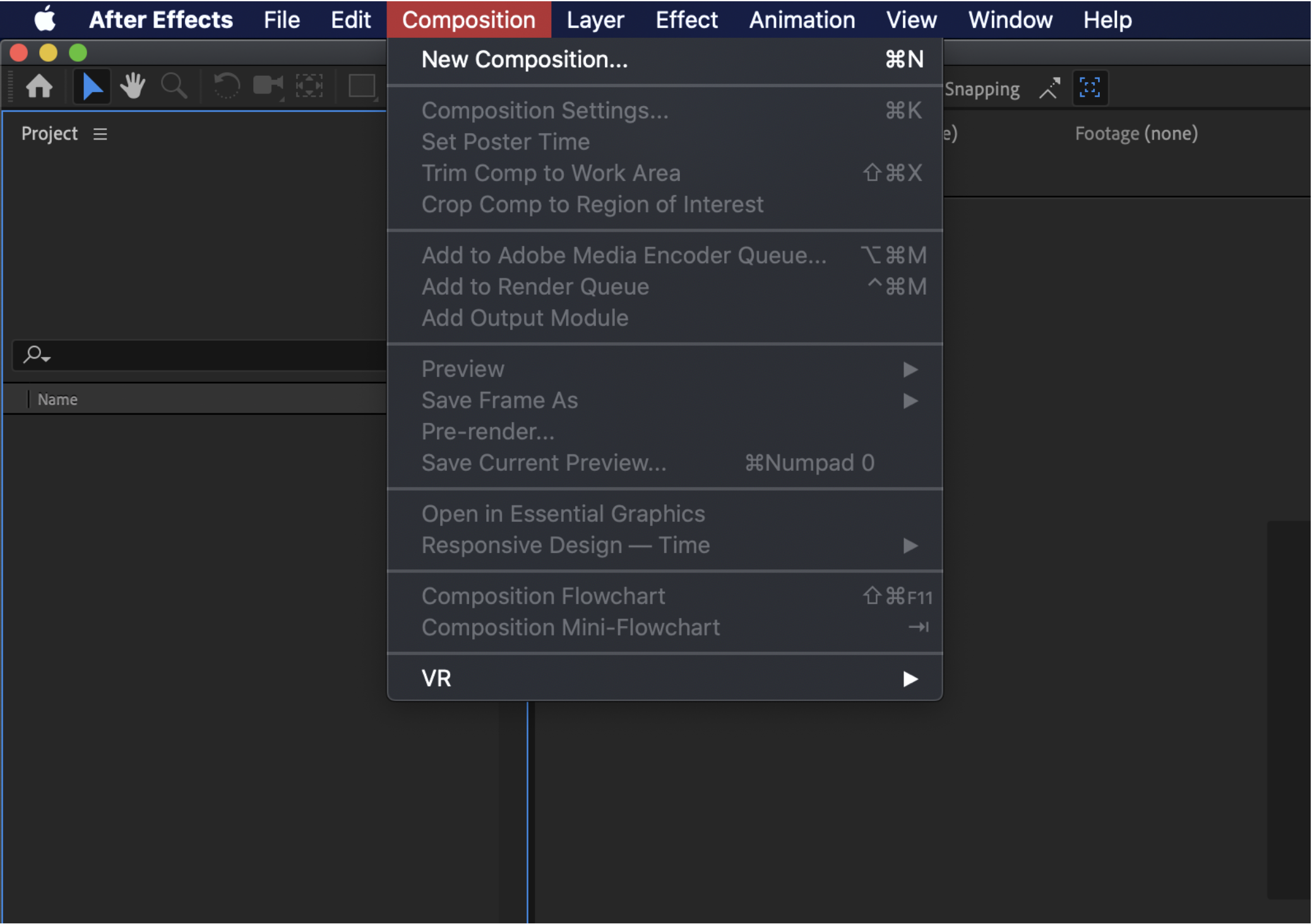Click Add Output Module entry
This screenshot has height=924, width=1312.
pyautogui.click(x=665, y=318)
